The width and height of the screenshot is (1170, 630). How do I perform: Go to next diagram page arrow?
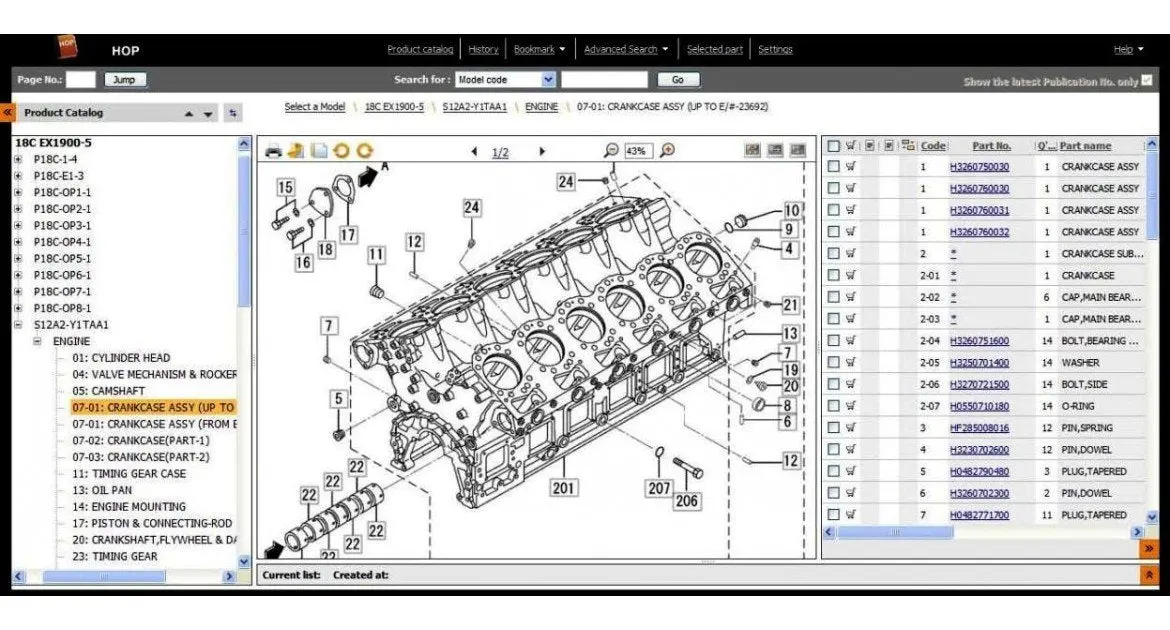click(542, 152)
